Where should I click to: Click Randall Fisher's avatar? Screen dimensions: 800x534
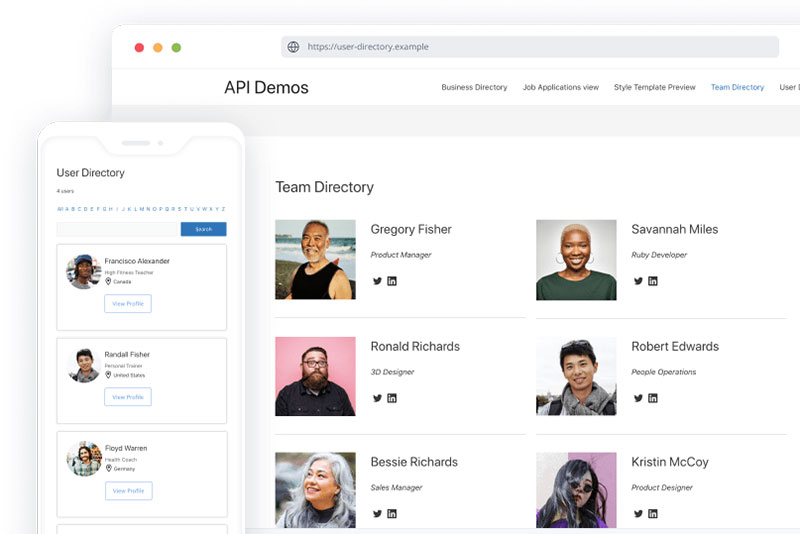click(x=84, y=365)
